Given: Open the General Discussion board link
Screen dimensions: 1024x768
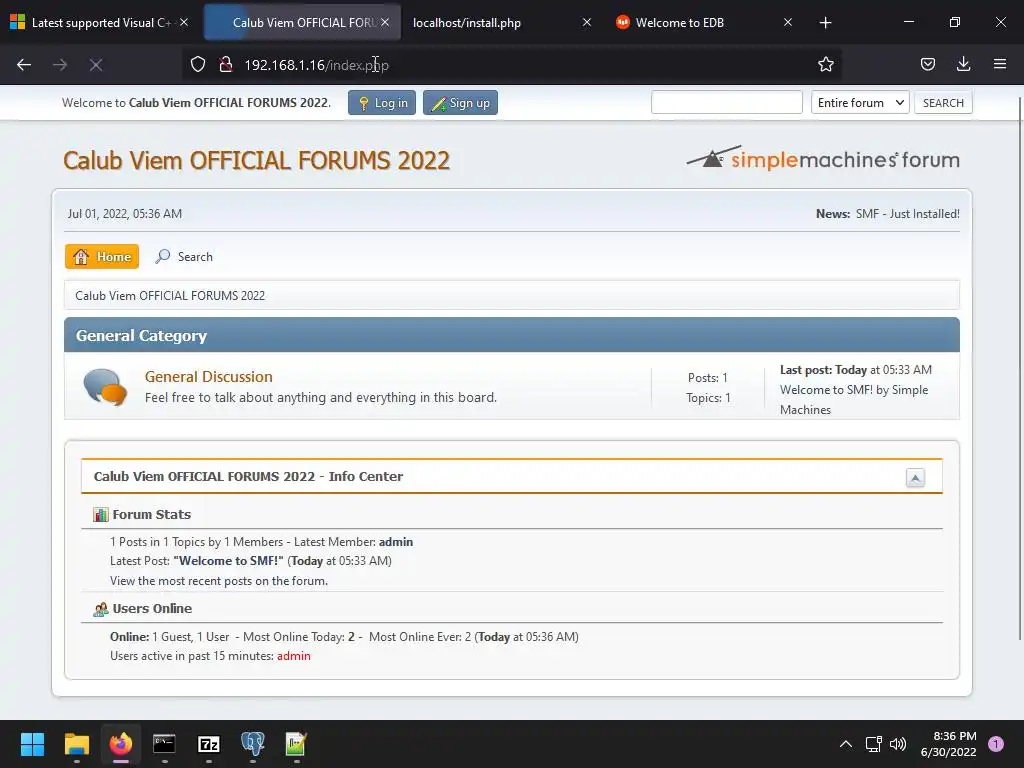Looking at the screenshot, I should [208, 377].
